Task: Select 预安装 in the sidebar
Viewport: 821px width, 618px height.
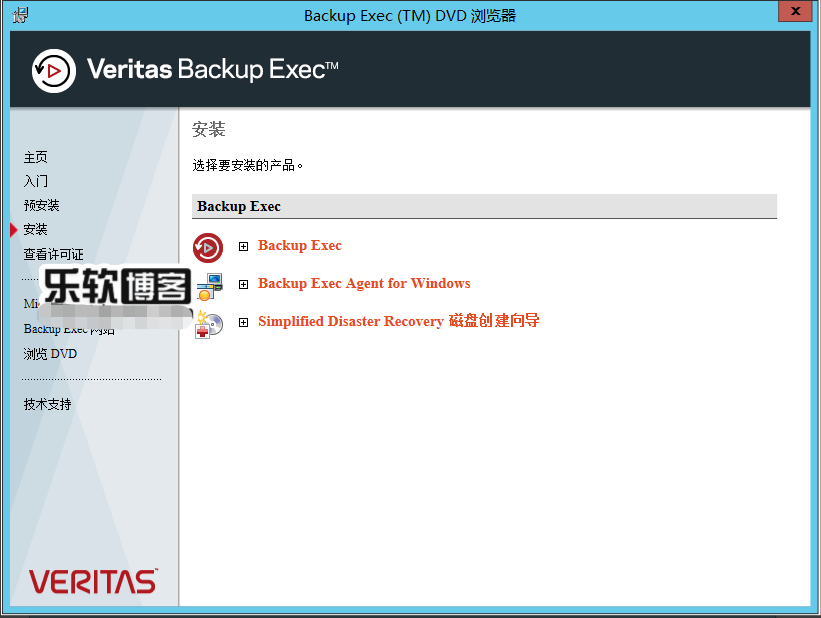Action: pos(41,205)
